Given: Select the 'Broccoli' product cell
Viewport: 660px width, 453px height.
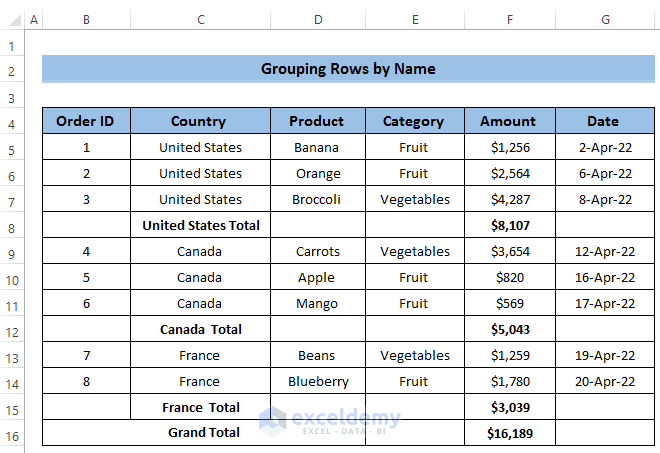Looking at the screenshot, I should pos(317,199).
